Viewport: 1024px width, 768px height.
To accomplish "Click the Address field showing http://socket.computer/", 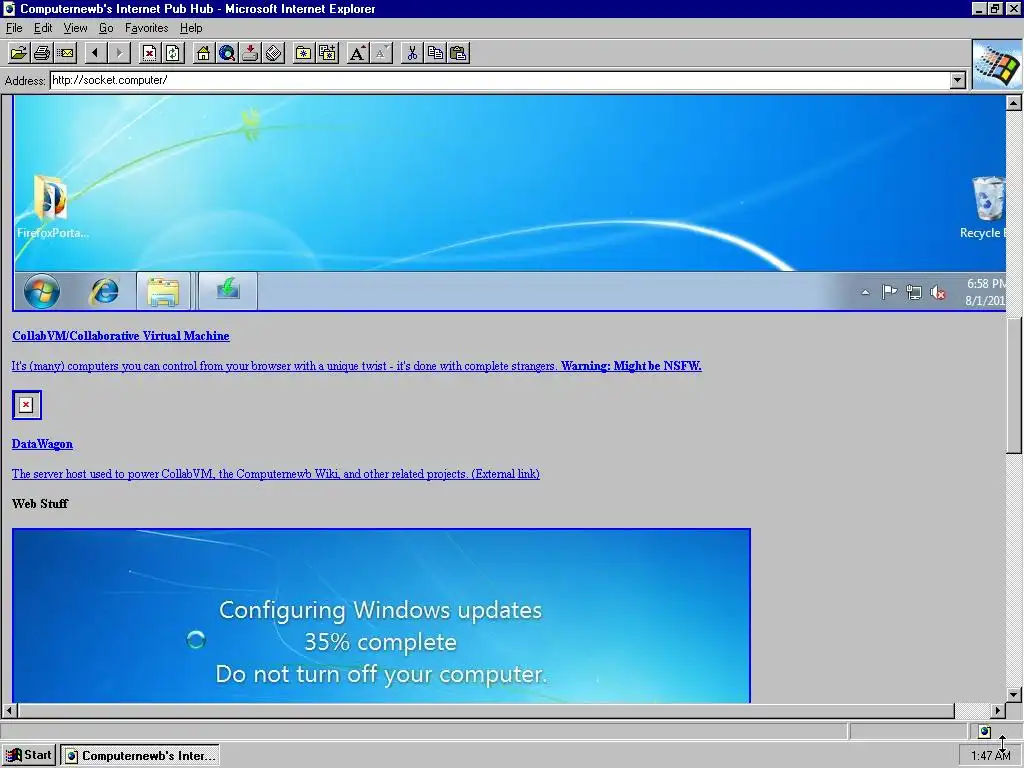I will 500,80.
